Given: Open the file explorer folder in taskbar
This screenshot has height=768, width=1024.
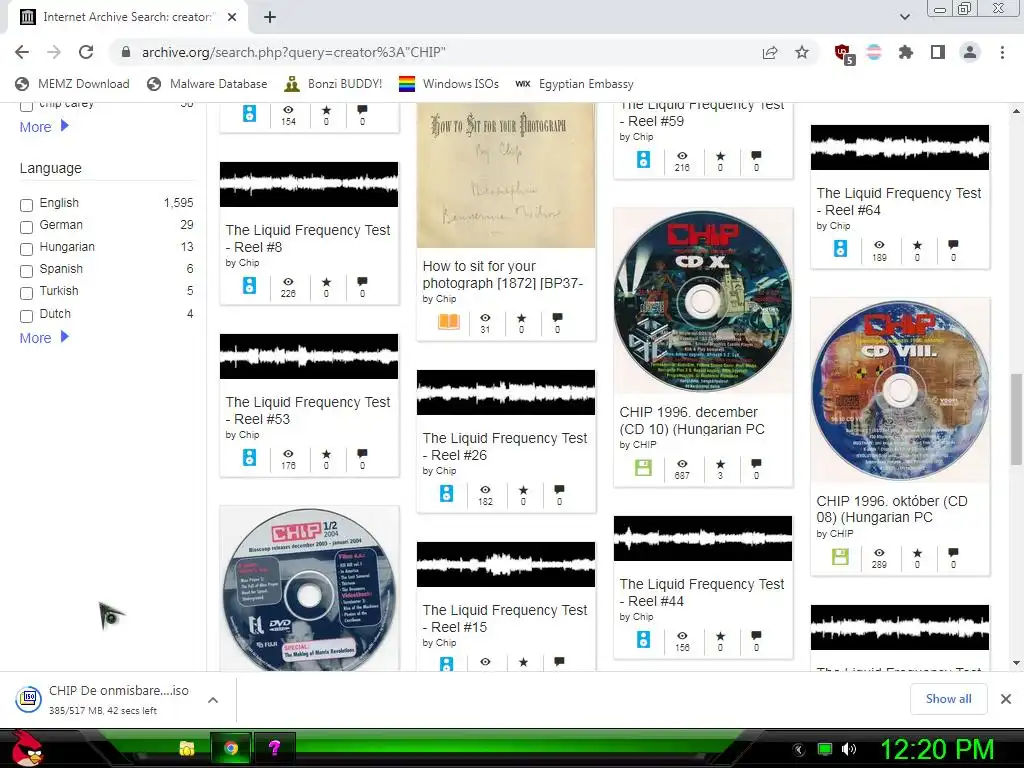Looking at the screenshot, I should point(187,748).
